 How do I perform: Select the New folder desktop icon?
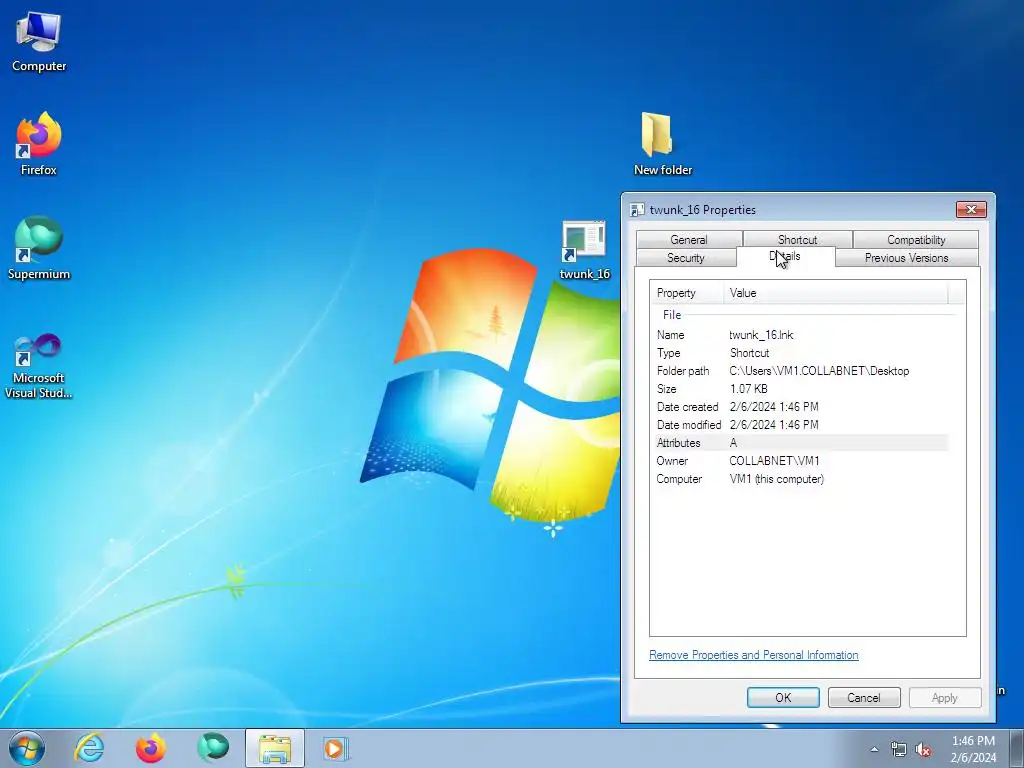(x=662, y=144)
